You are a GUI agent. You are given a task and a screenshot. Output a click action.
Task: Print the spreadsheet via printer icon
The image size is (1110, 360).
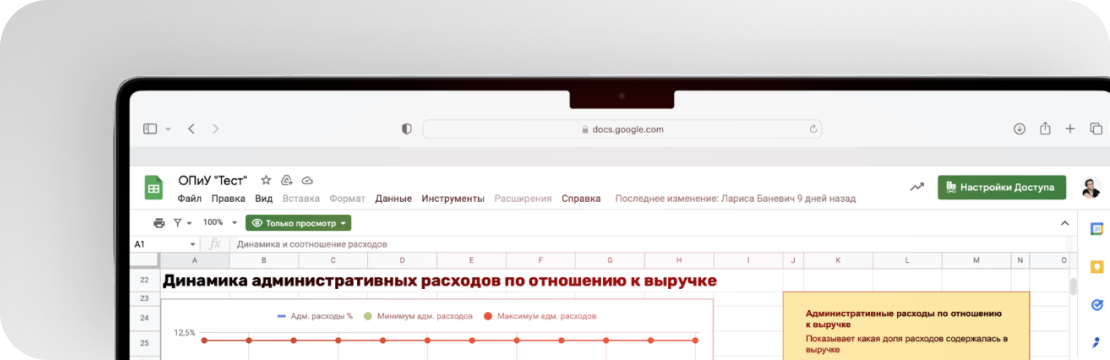pos(159,223)
